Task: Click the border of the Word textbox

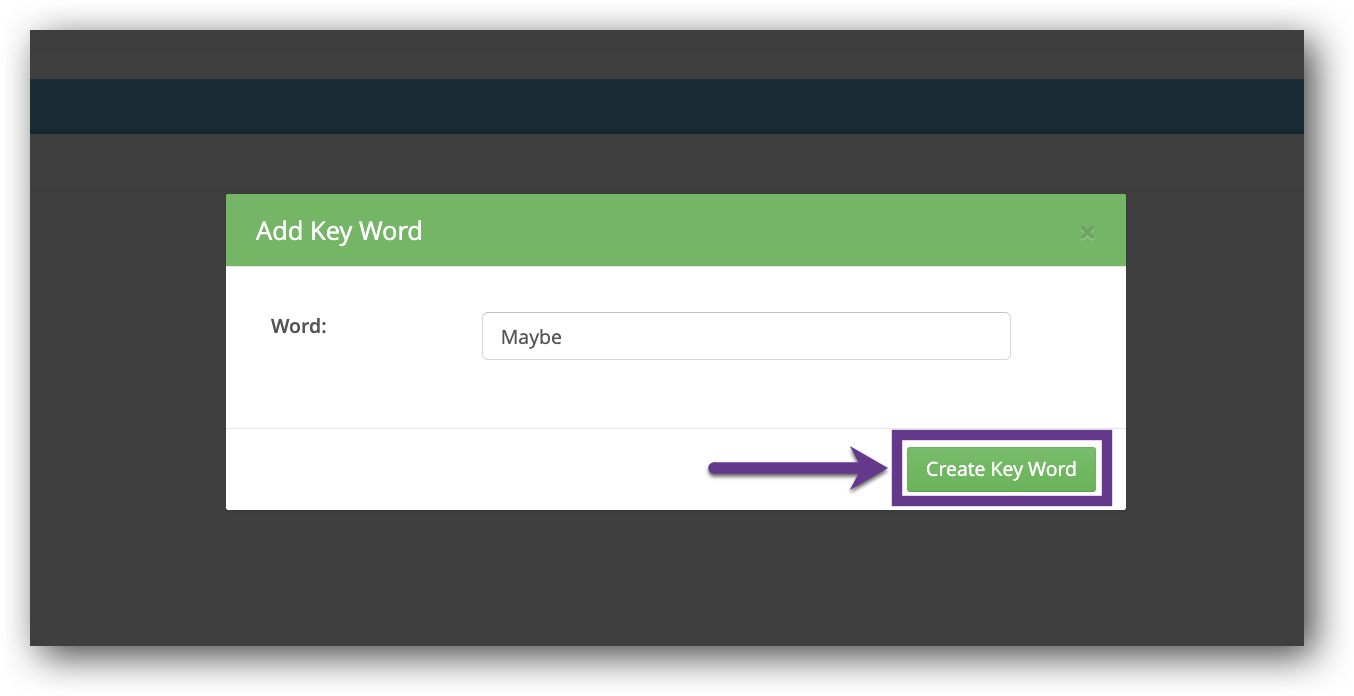Action: tap(746, 315)
